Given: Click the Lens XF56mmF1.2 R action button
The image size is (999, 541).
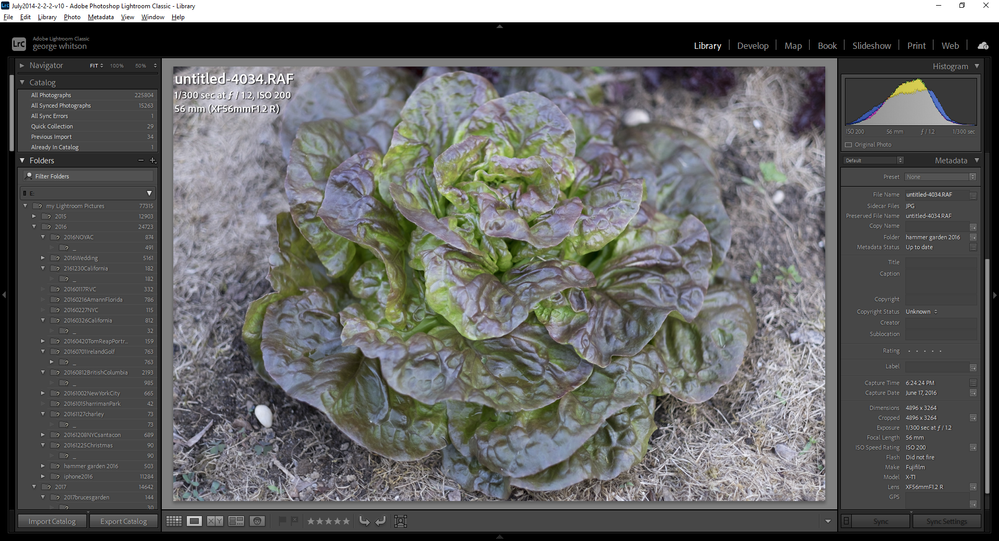Looking at the screenshot, I should [973, 487].
